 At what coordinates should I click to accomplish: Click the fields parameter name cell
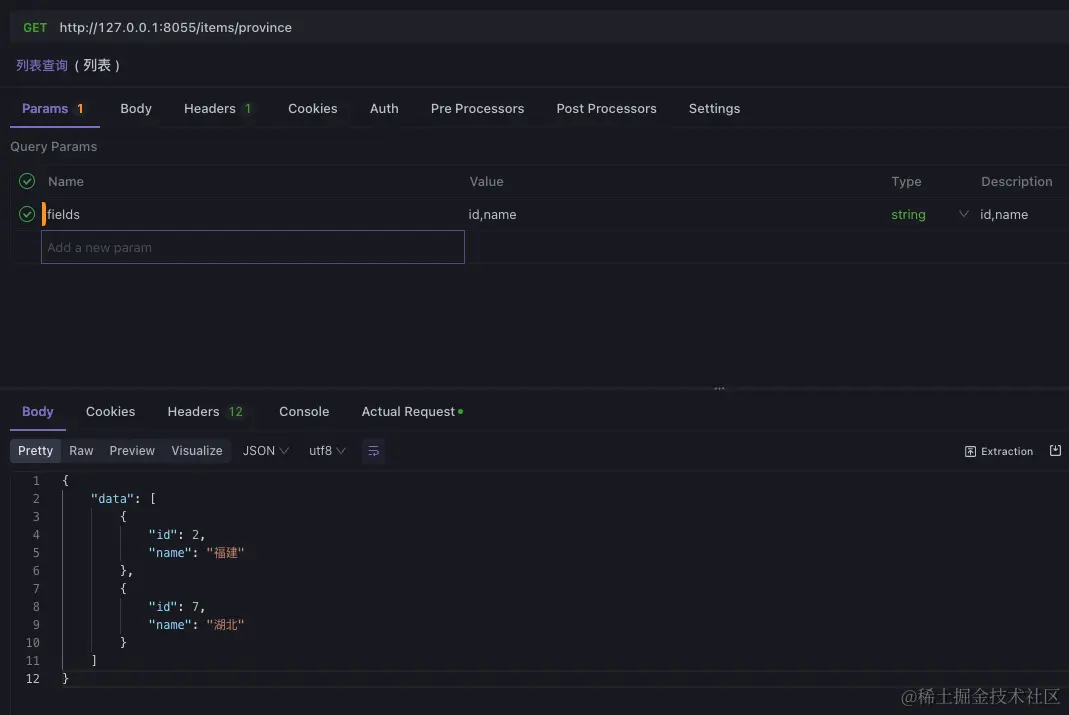(x=252, y=214)
